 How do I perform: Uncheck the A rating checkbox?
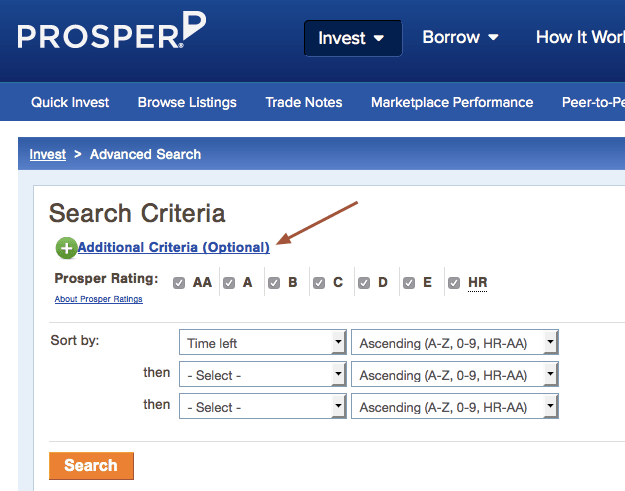(229, 283)
